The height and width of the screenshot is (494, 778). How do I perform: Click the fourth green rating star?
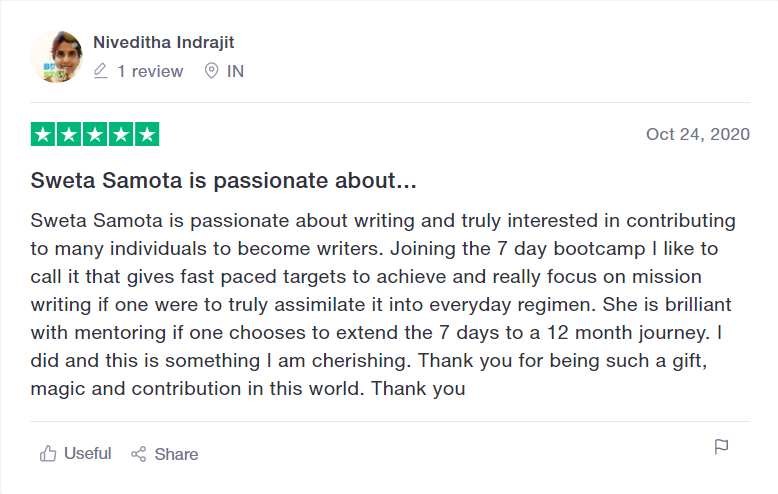coord(121,134)
